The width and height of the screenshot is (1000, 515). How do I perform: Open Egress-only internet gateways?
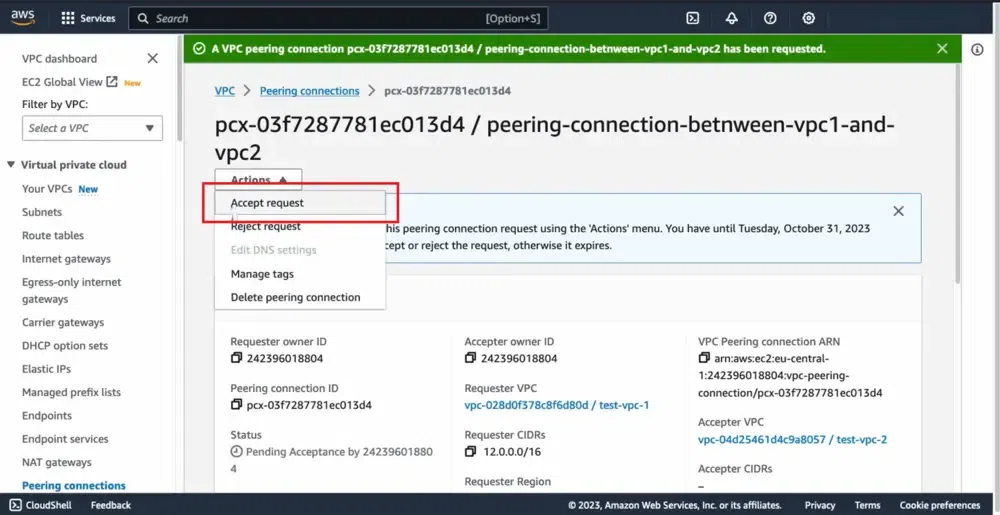pos(71,291)
